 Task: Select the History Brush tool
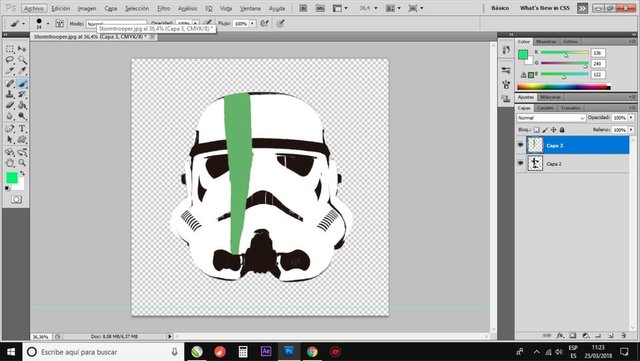pyautogui.click(x=22, y=94)
